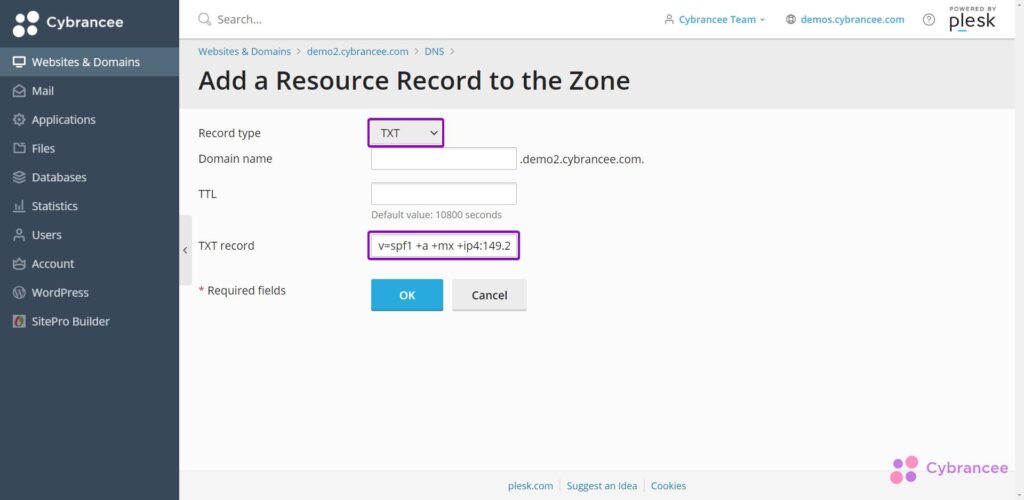1024x500 pixels.
Task: Follow the DNS breadcrumb link
Action: tap(434, 51)
